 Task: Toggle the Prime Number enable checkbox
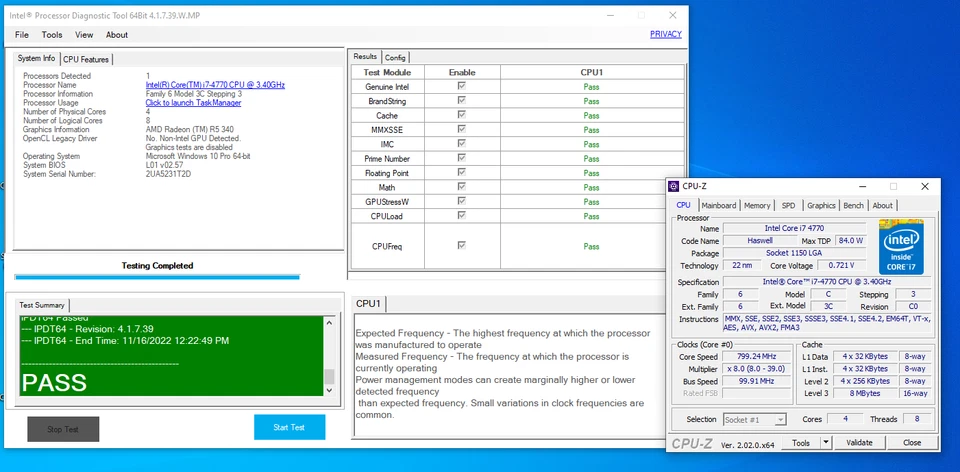tap(462, 159)
